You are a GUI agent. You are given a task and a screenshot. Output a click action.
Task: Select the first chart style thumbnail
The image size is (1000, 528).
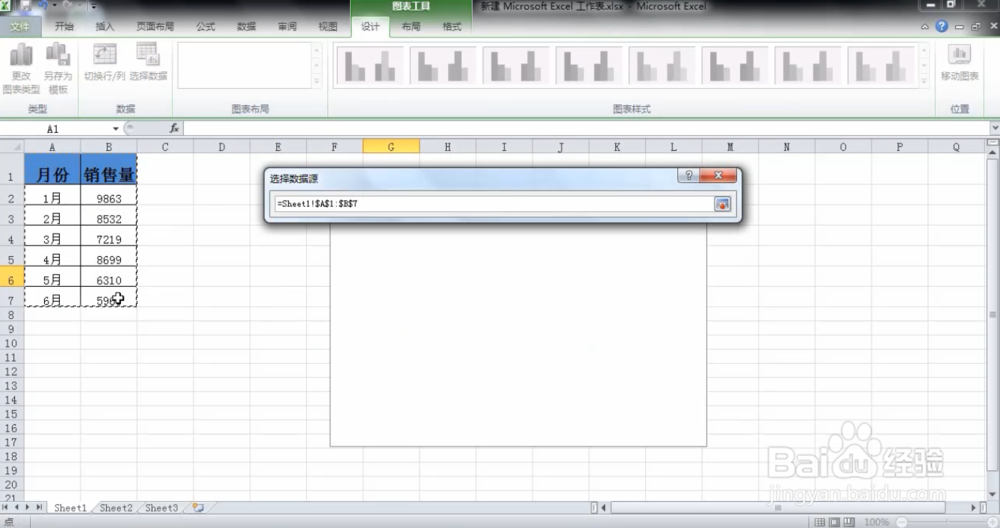(369, 66)
